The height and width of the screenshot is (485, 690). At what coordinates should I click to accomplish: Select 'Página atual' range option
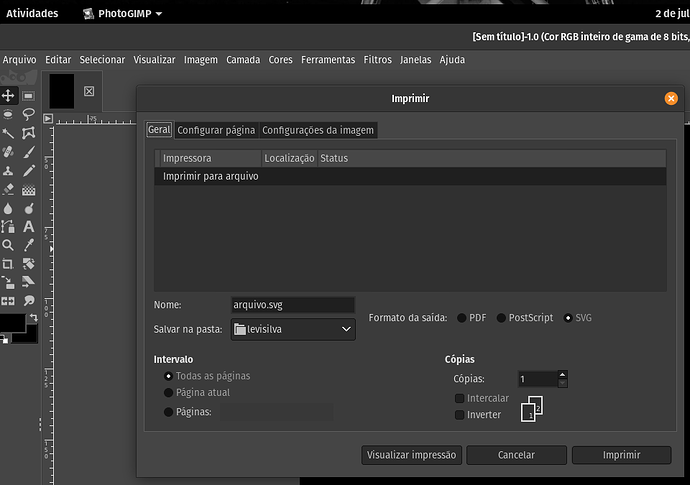point(168,393)
